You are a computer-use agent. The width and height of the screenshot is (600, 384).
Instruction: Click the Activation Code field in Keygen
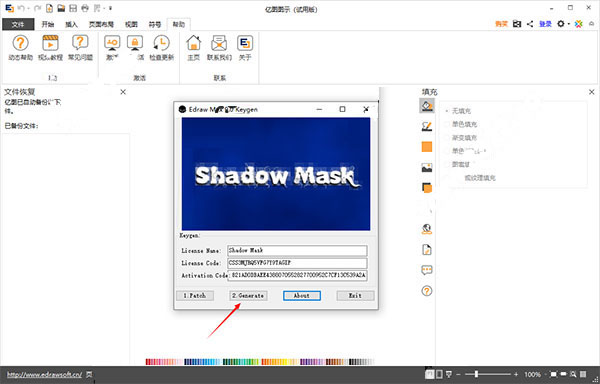[x=297, y=275]
